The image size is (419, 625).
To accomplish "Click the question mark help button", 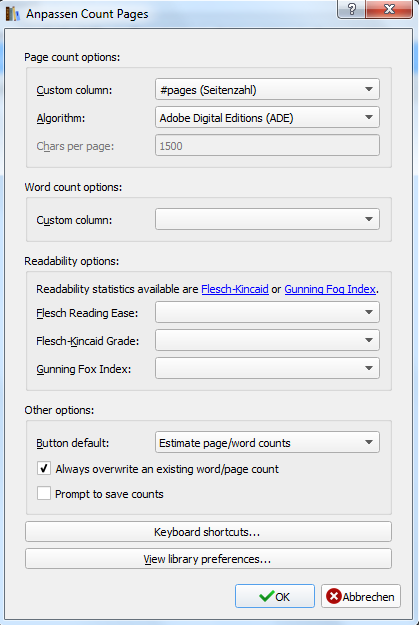I will [352, 9].
